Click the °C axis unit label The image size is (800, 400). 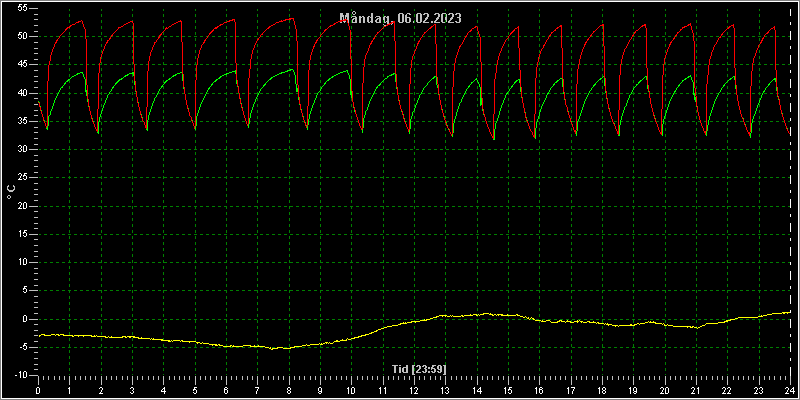11,192
